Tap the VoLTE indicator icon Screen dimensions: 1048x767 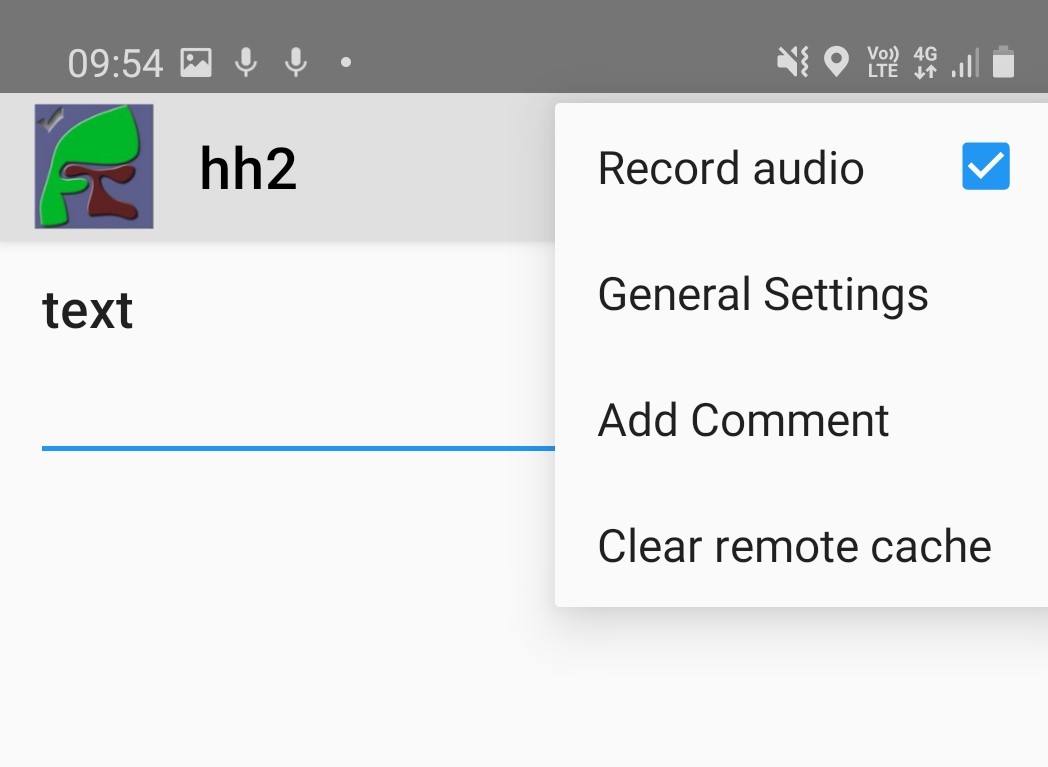882,63
